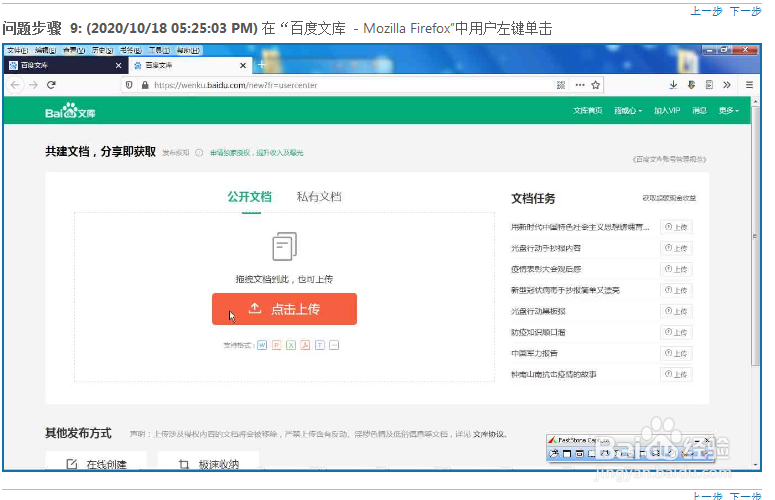Click the PowerPoint format icon
Viewport: 775px width, 500px height.
click(276, 345)
